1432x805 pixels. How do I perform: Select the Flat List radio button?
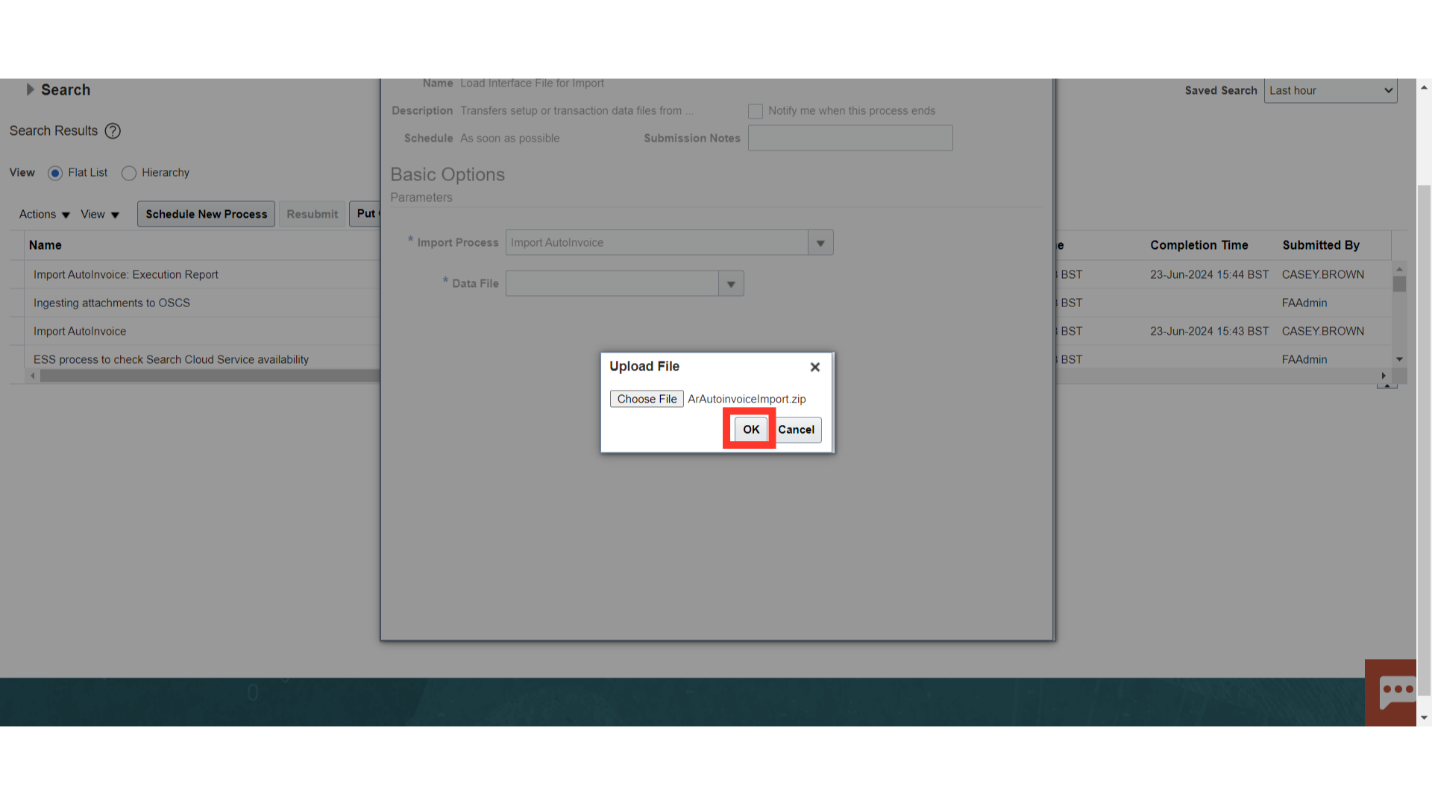(55, 173)
